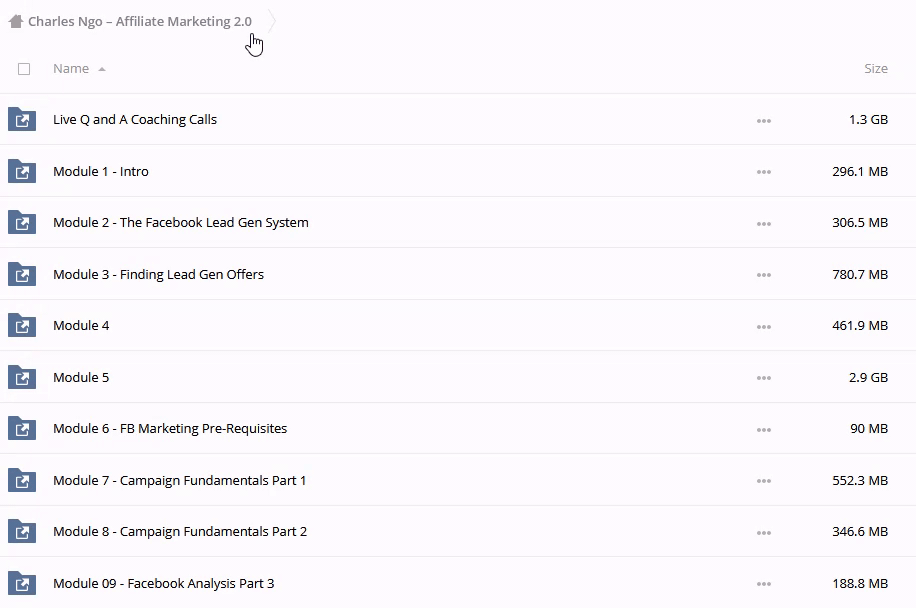Open the Module 3 - Finding Lead Gen Offers folder

point(158,274)
